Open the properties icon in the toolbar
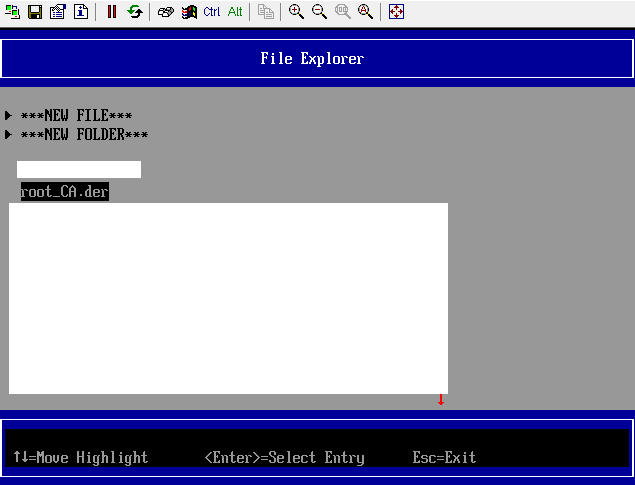The height and width of the screenshot is (485, 635). pos(57,12)
